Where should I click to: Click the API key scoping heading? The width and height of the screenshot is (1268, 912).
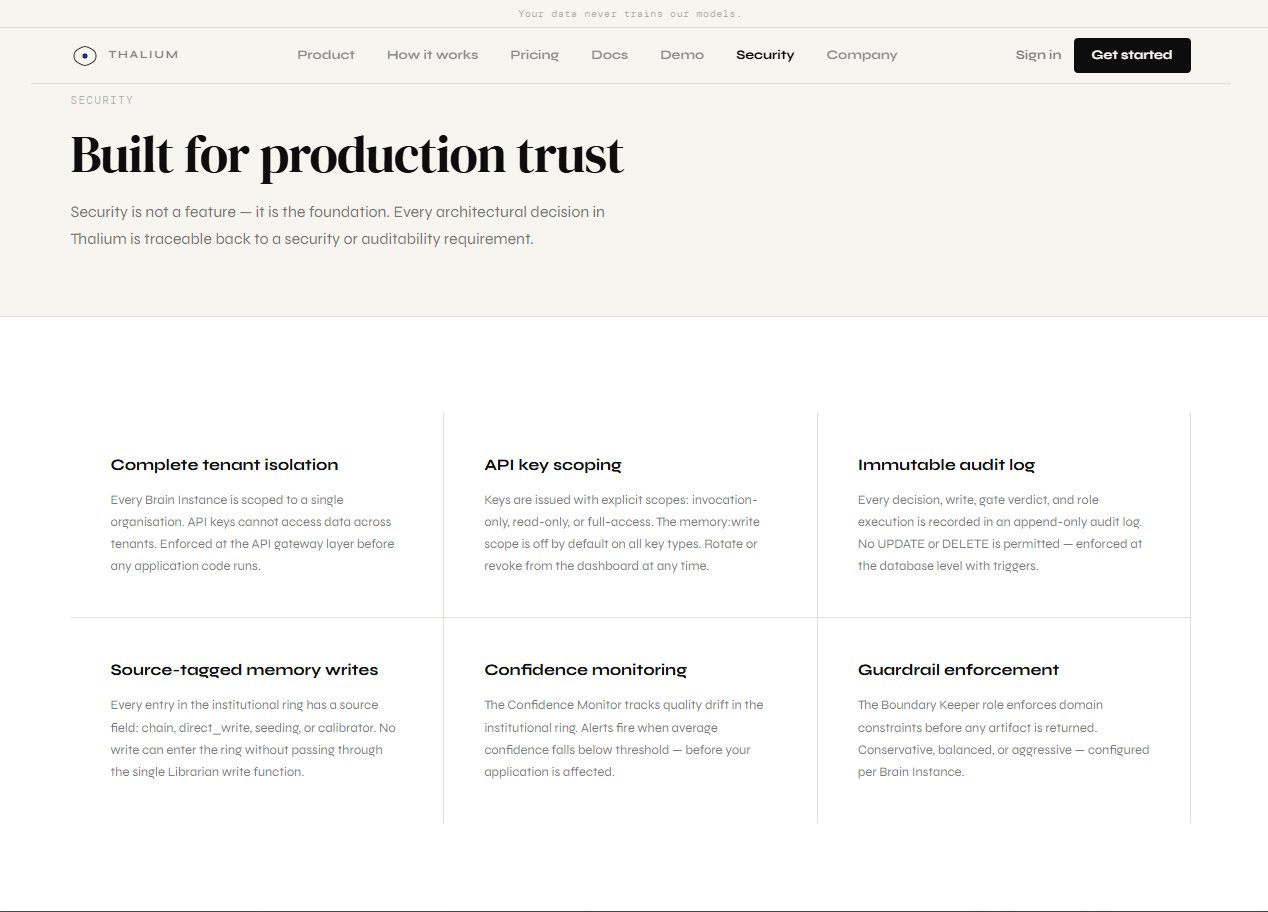click(x=553, y=465)
